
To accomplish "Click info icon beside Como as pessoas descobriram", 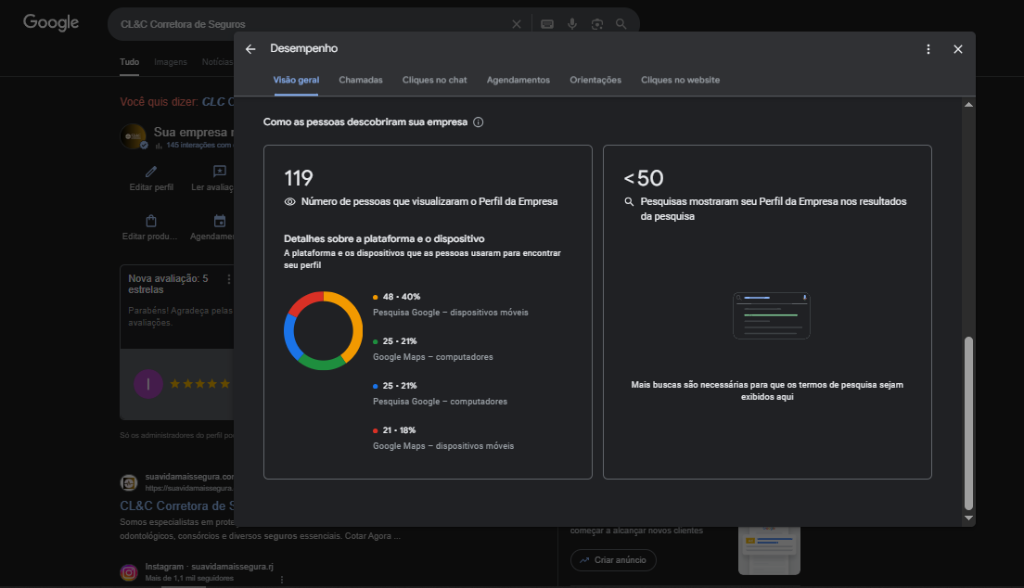I will (x=478, y=122).
